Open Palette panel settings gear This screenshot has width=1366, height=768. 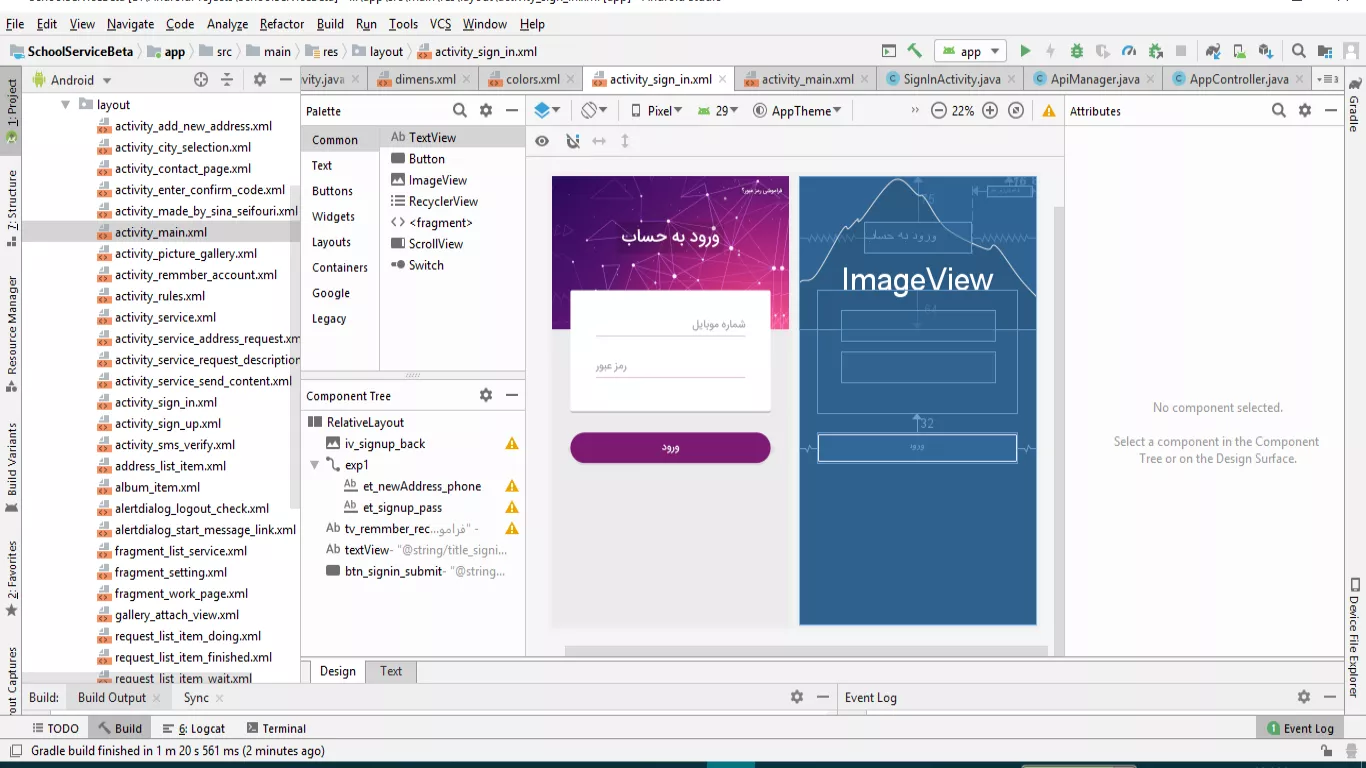pos(486,111)
